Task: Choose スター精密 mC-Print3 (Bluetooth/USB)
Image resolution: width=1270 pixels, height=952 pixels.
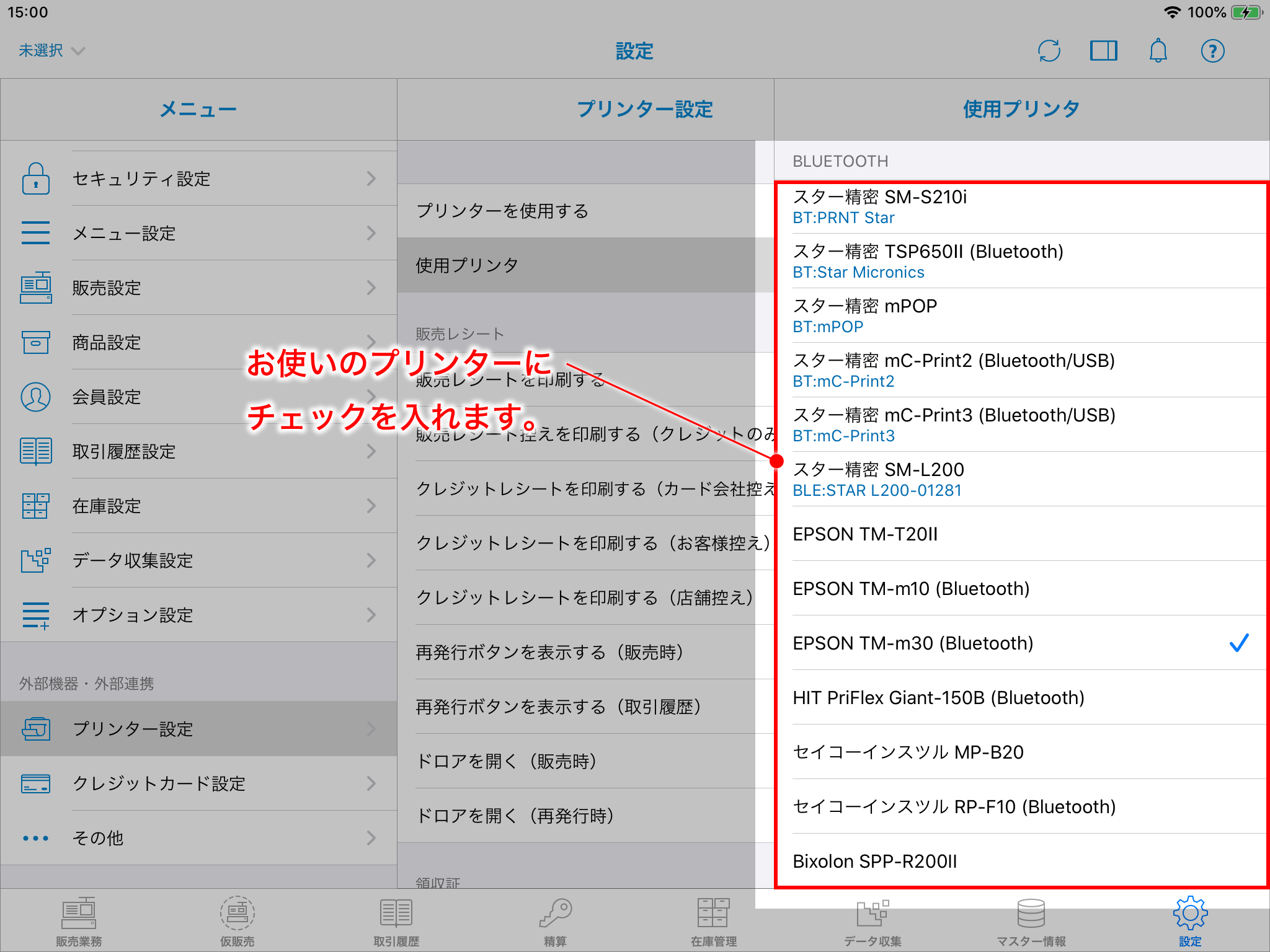Action: (x=1021, y=425)
